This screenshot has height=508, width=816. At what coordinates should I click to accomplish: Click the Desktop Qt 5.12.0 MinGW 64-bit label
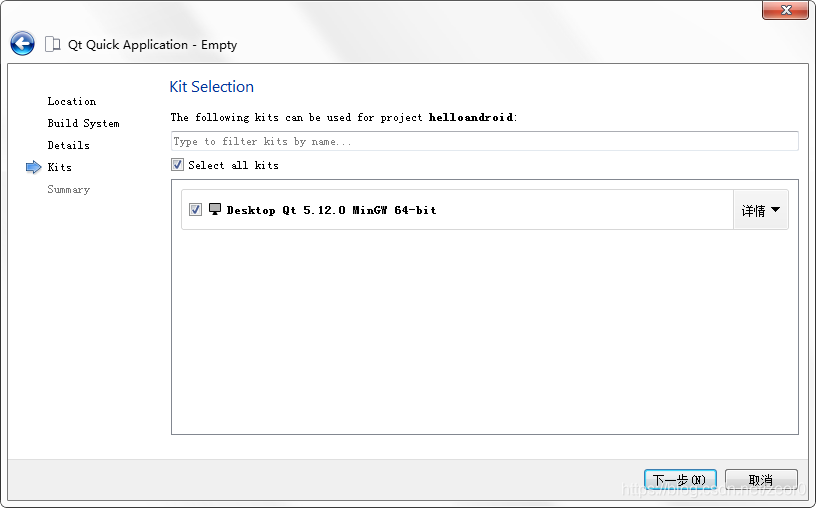pyautogui.click(x=332, y=210)
